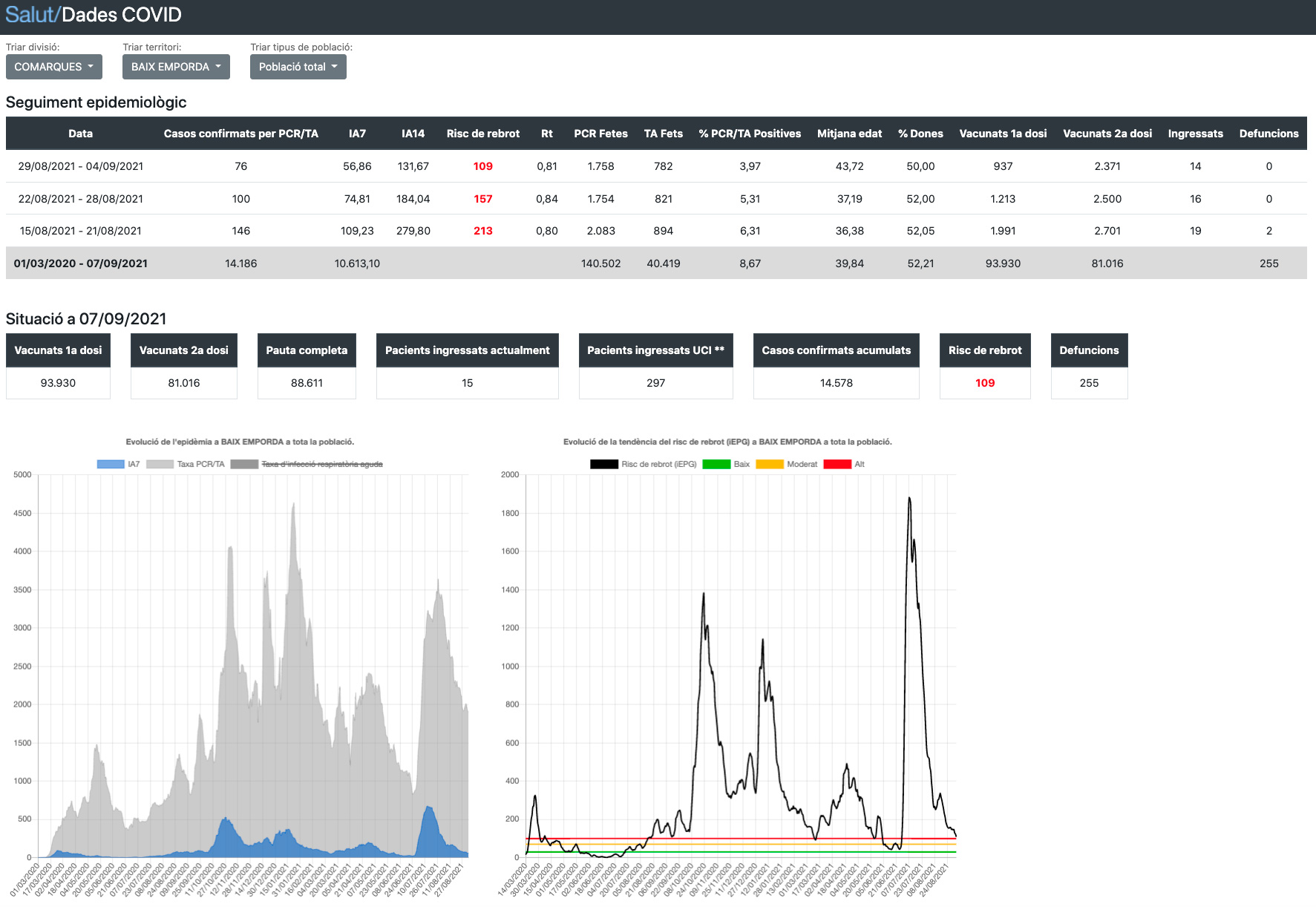This screenshot has height=907, width=1316.
Task: Click the cumulative IA7 value 10.613,10
Action: pos(357,263)
